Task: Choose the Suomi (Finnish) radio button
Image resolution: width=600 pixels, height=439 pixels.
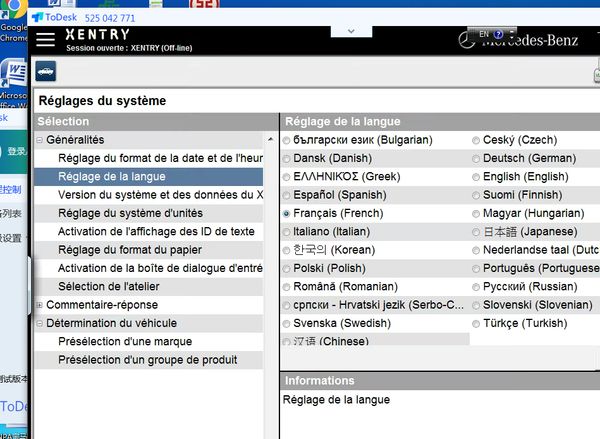Action: [x=476, y=196]
